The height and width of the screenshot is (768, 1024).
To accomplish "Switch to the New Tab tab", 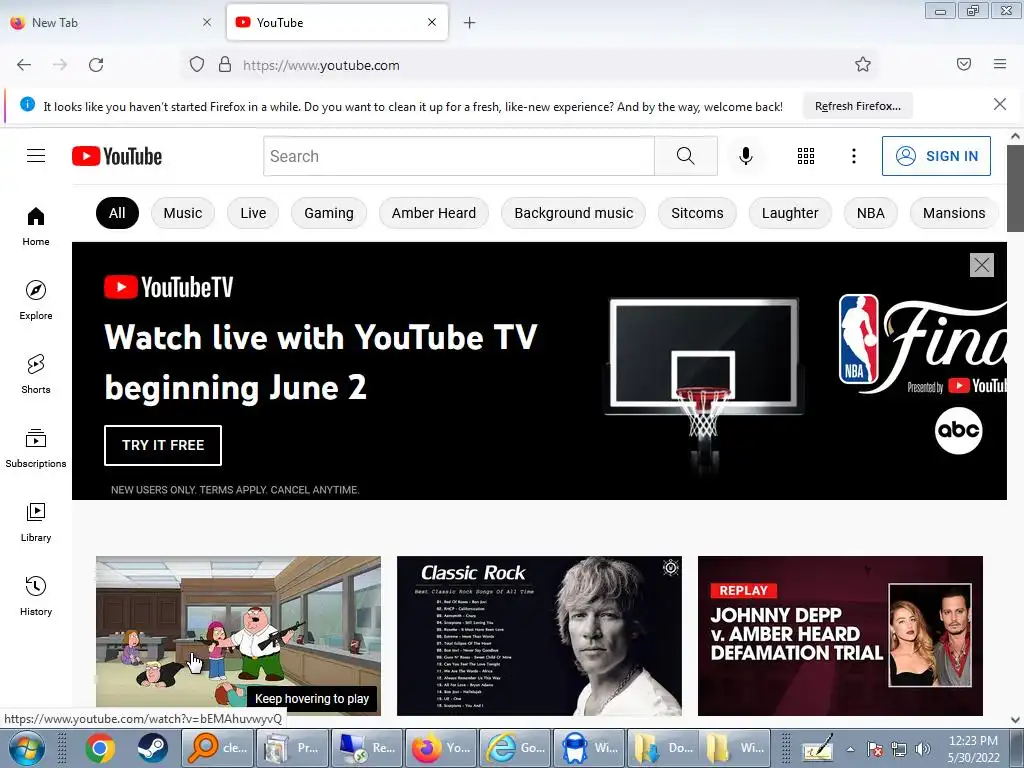I will pos(111,22).
